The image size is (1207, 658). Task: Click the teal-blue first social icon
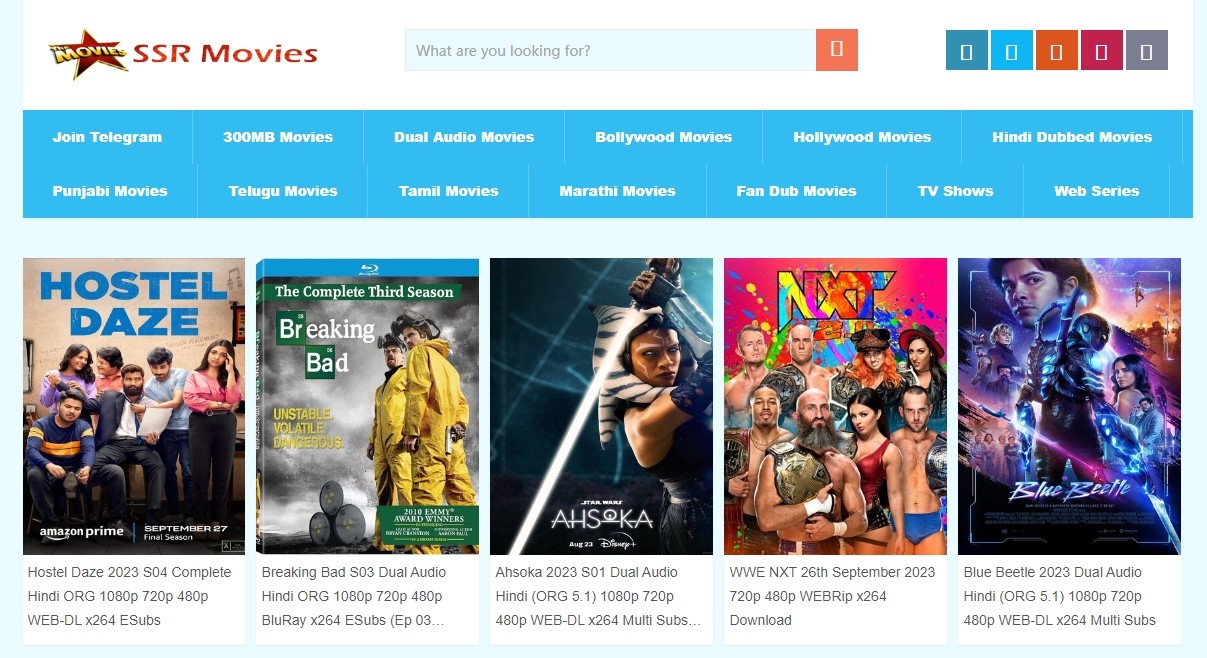pyautogui.click(x=967, y=50)
